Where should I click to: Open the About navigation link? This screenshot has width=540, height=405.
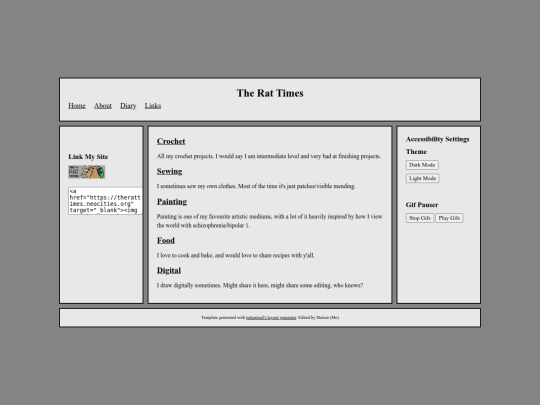[103, 106]
